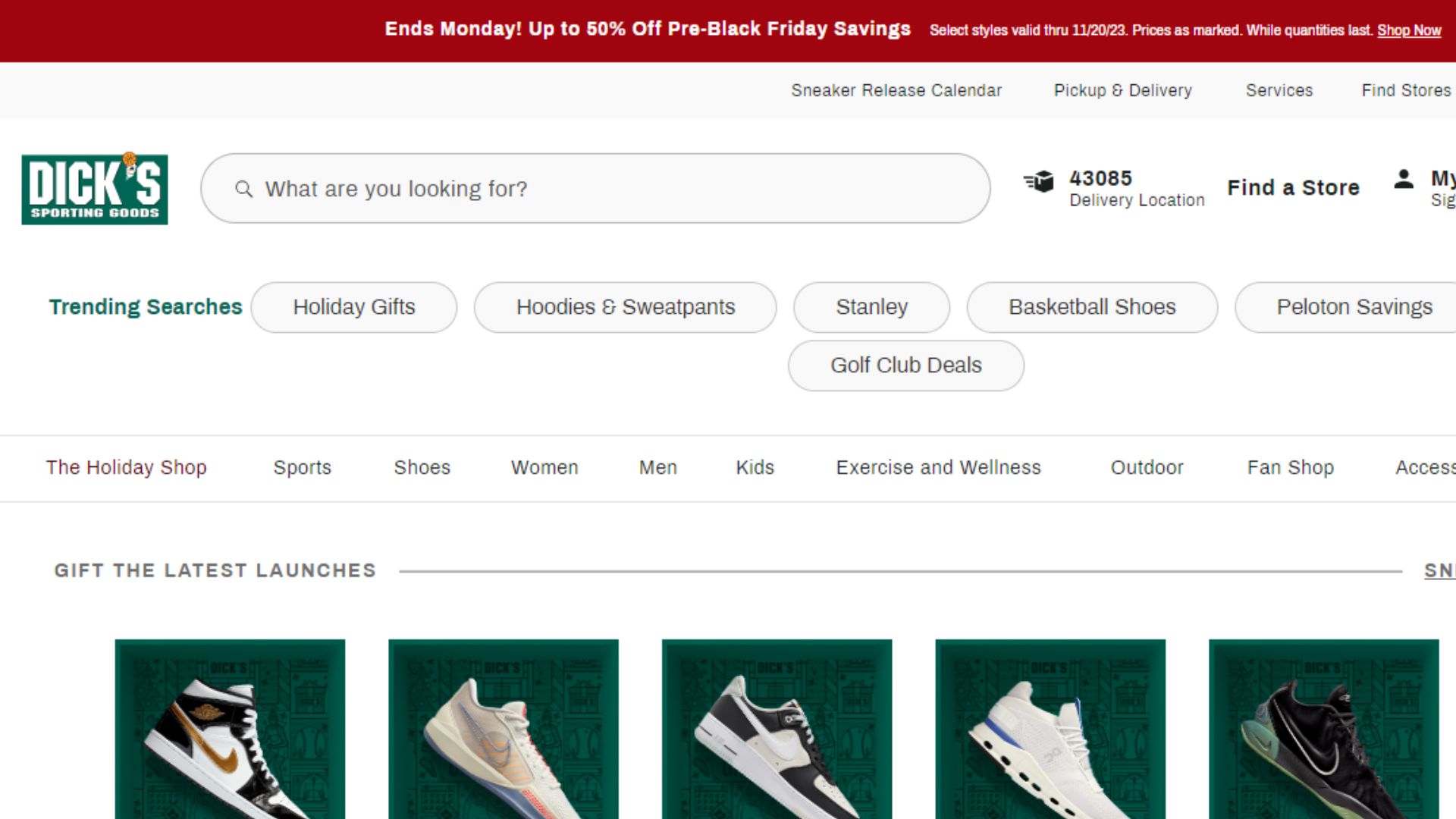Select the Golf Club Deals trending search
The image size is (1456, 819).
(906, 366)
